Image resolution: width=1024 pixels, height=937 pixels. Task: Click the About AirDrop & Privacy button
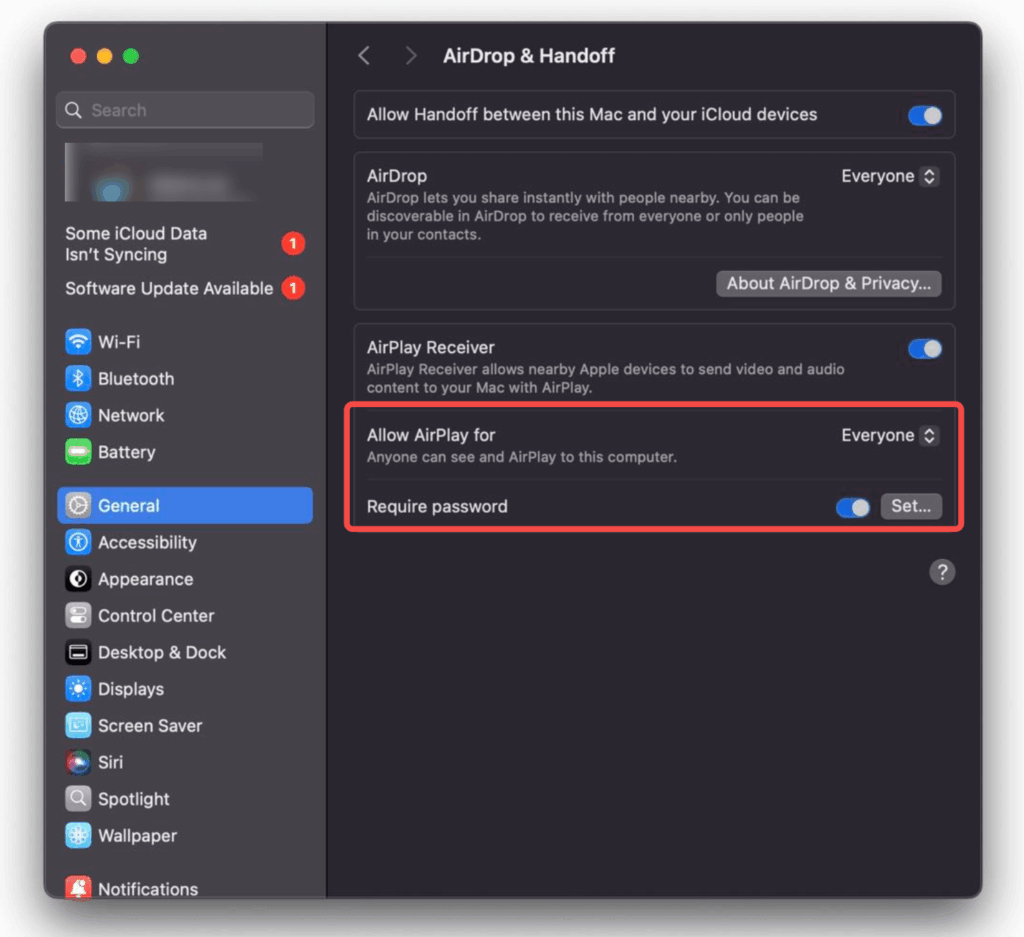(828, 284)
